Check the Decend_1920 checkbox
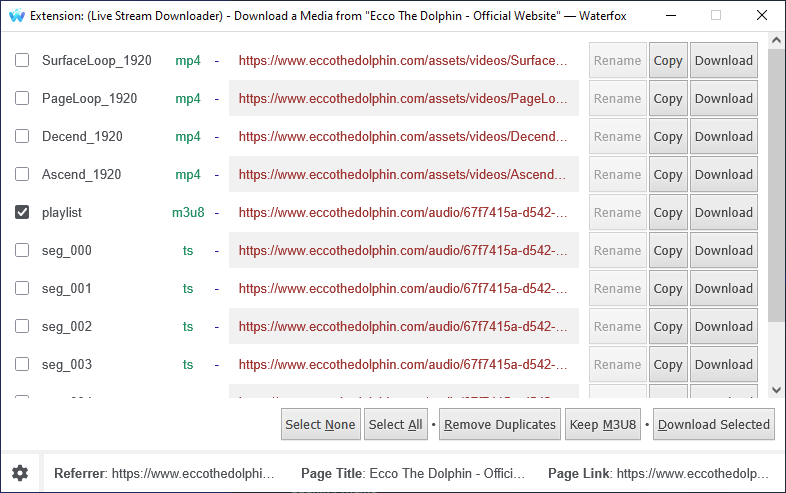786x493 pixels. (22, 136)
